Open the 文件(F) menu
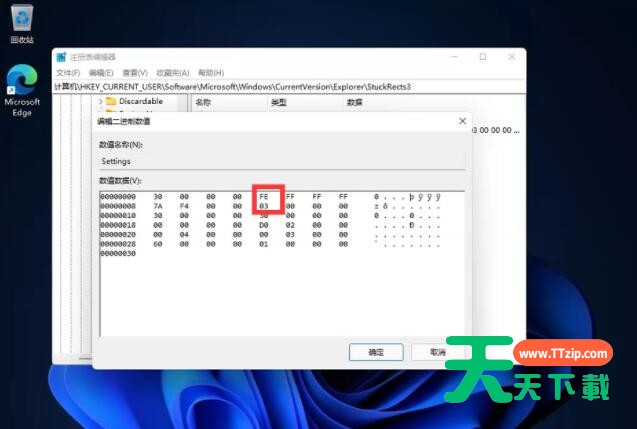This screenshot has width=637, height=429. click(68, 73)
